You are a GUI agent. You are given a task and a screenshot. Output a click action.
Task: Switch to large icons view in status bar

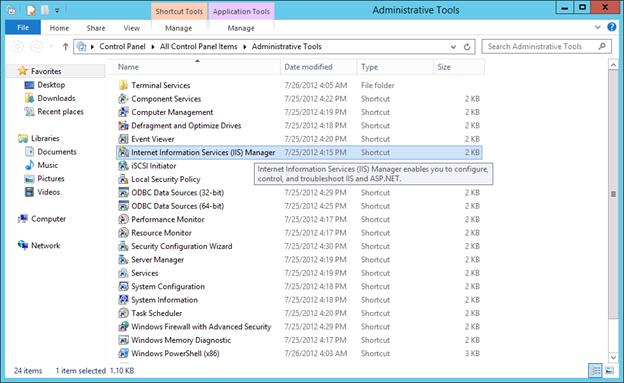tap(609, 371)
